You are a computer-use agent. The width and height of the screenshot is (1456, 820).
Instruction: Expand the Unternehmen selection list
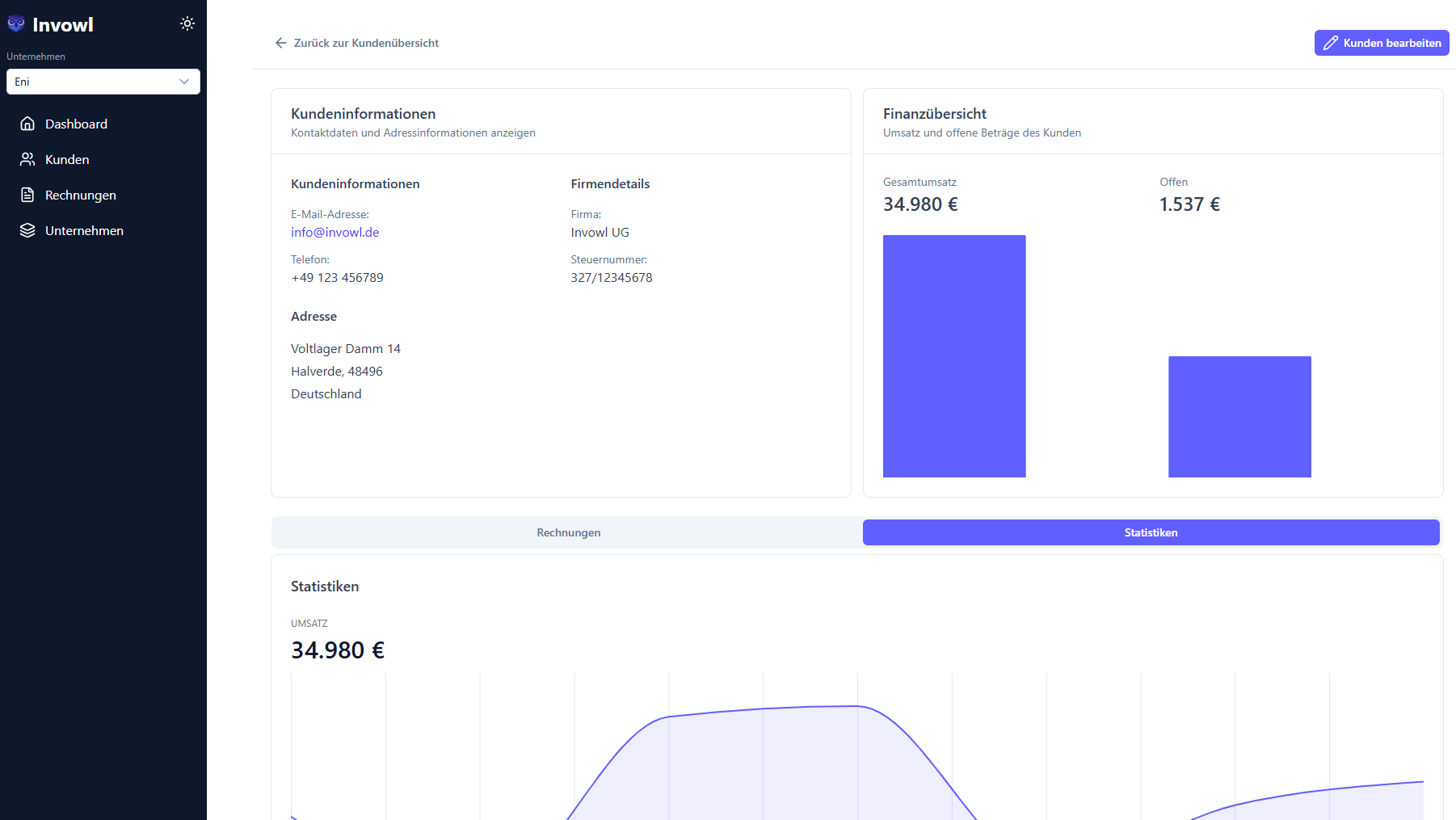[x=103, y=82]
